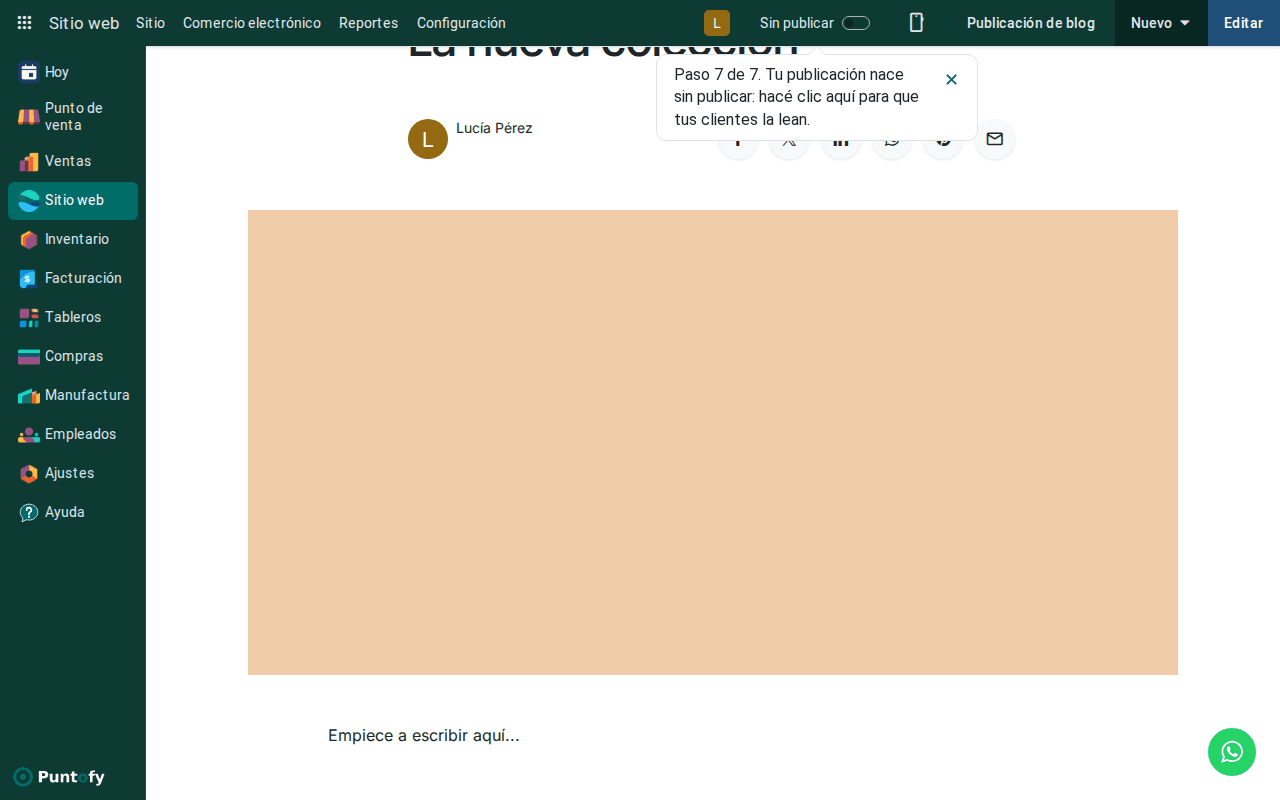Click the 'Empiece a escribir aquí...' text area
1280x800 pixels.
[x=424, y=735]
